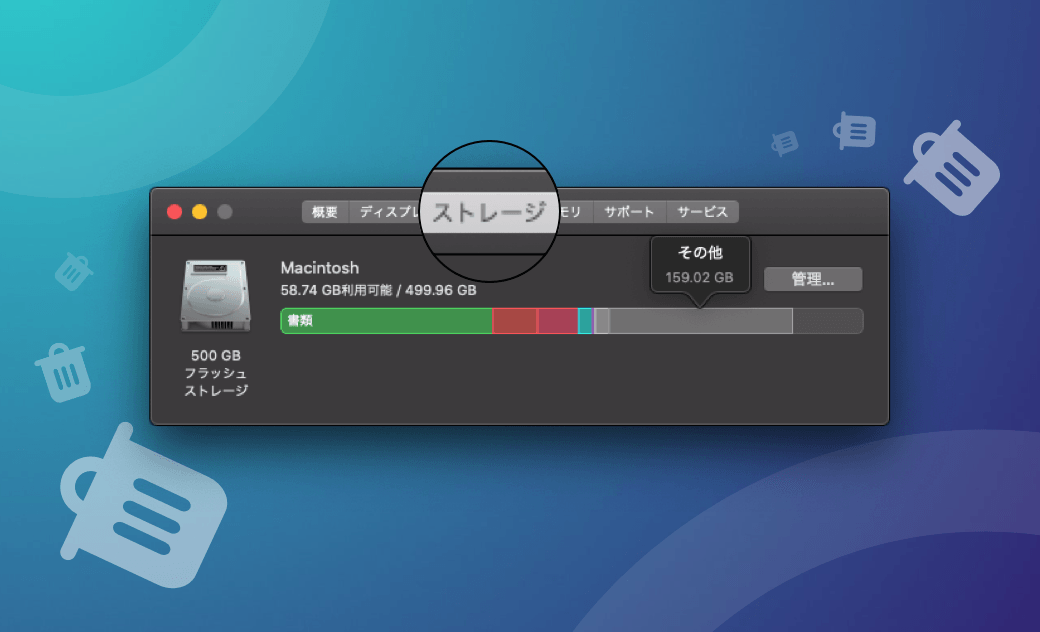Switch to the サポート tab
Image resolution: width=1040 pixels, height=632 pixels.
tap(629, 211)
